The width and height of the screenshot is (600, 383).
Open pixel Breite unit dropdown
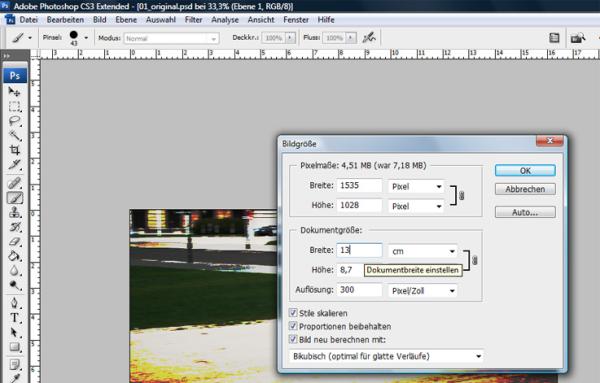tap(416, 186)
